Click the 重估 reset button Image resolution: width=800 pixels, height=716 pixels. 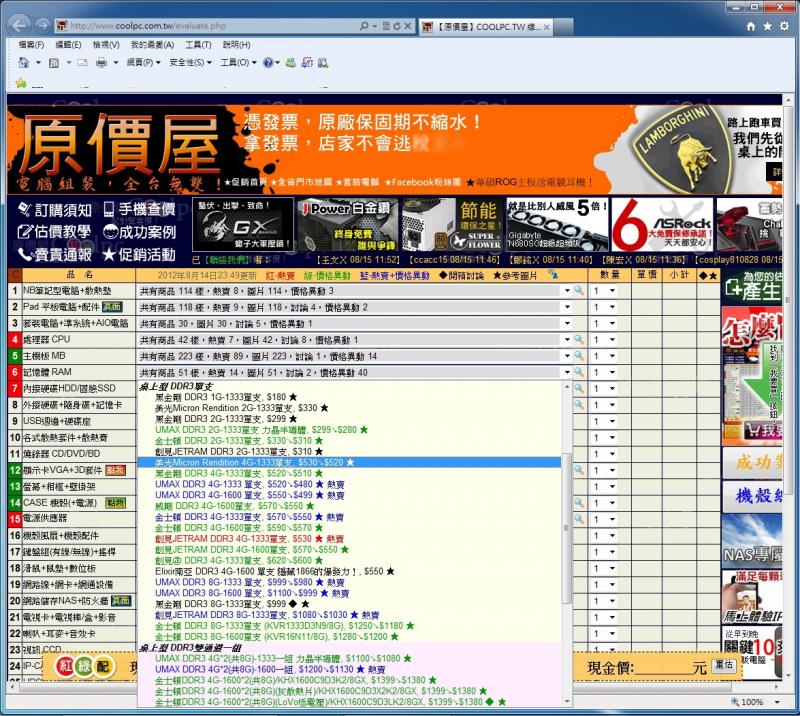[724, 665]
